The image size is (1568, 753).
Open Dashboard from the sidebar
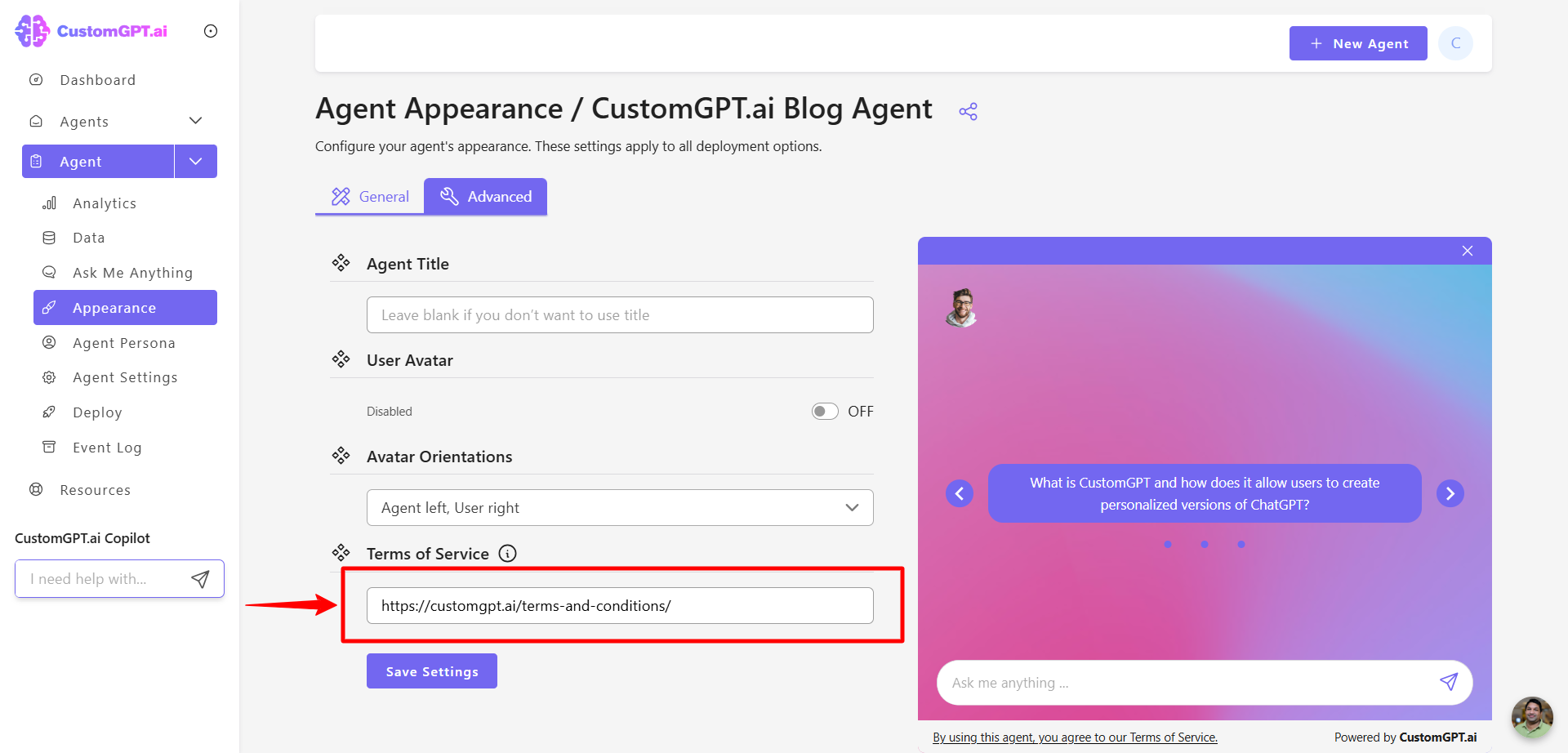coord(98,80)
